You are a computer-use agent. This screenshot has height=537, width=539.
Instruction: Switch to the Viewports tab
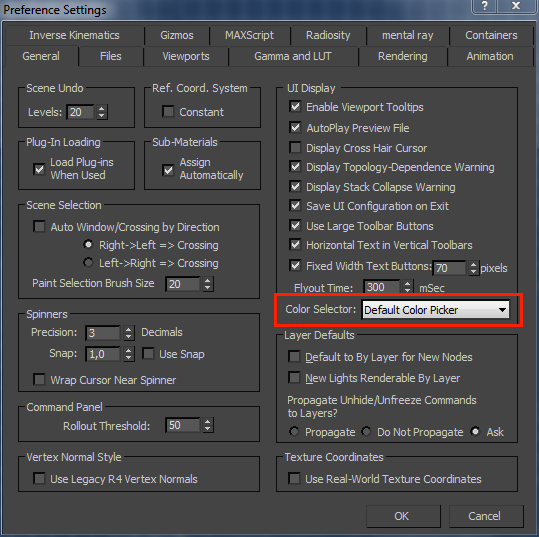coord(186,56)
